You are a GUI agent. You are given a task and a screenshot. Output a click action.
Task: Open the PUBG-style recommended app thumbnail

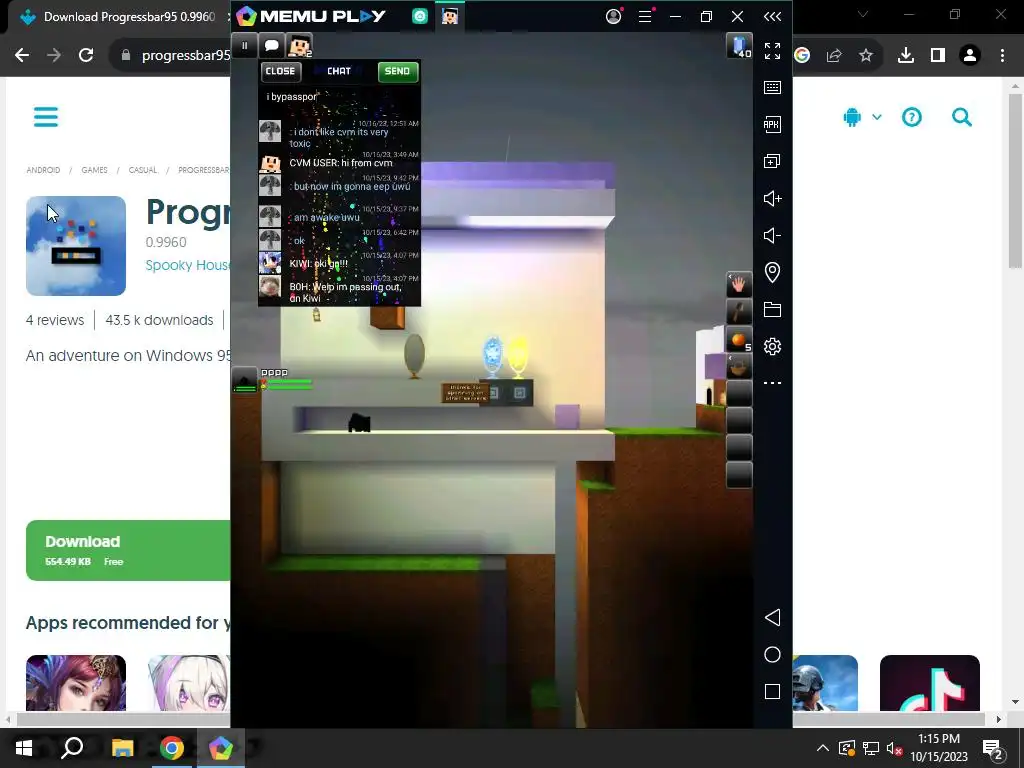pos(825,682)
